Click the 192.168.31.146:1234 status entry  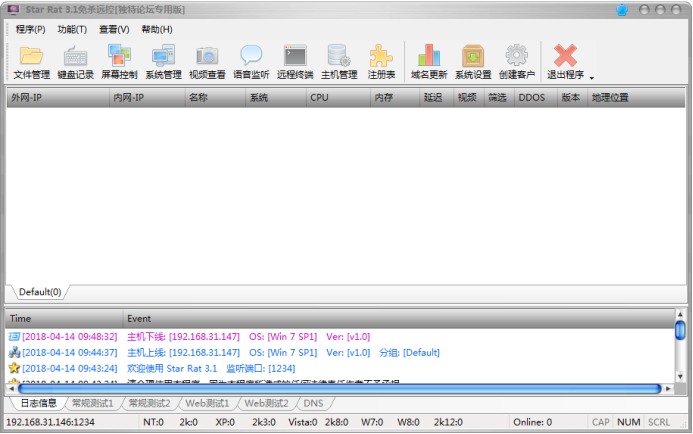tap(50, 422)
